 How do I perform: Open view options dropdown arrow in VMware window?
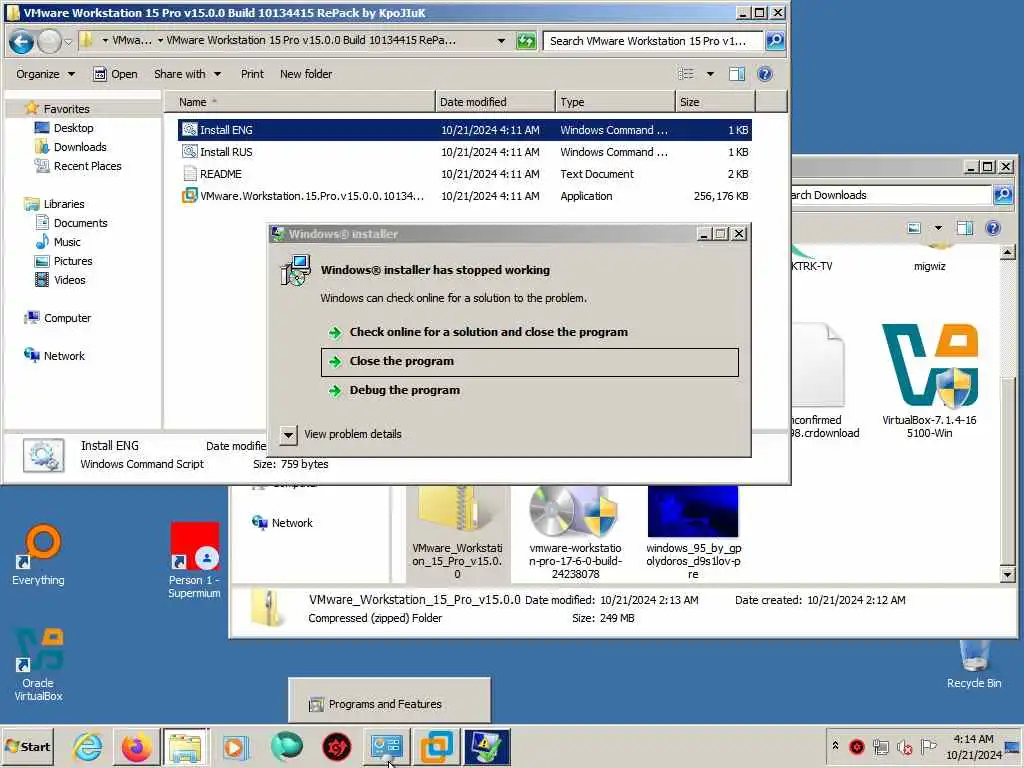point(710,74)
